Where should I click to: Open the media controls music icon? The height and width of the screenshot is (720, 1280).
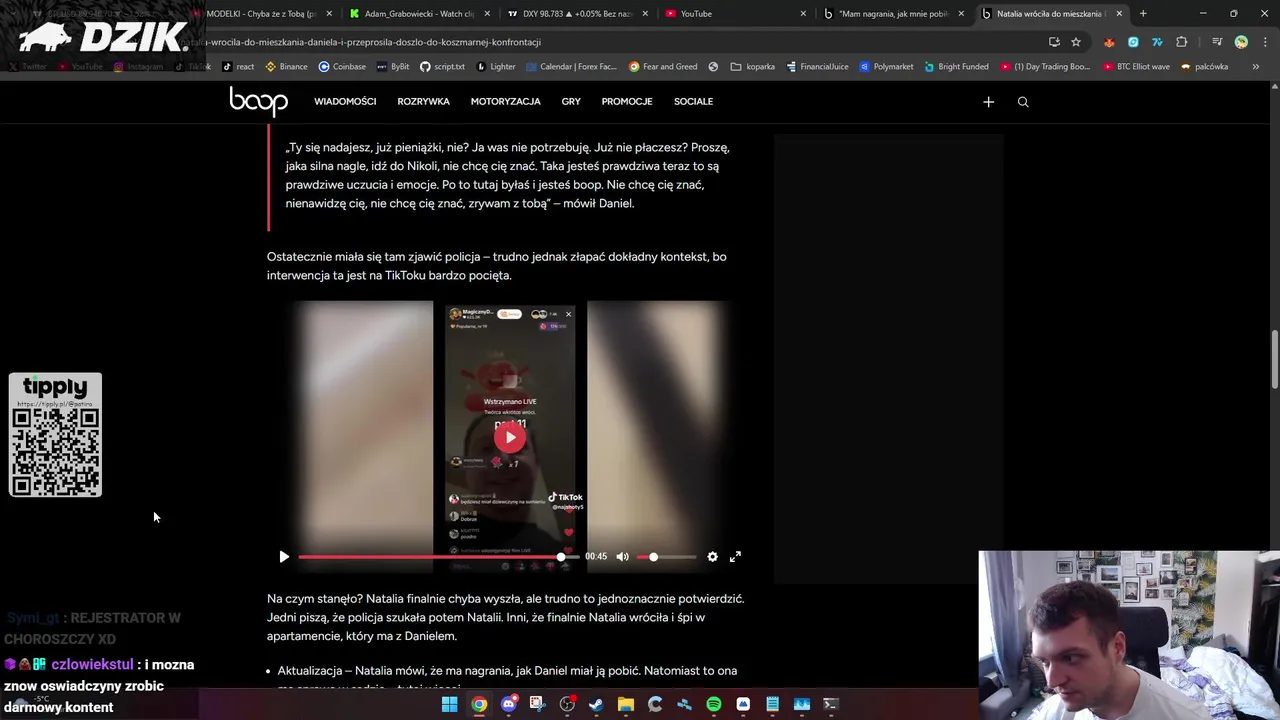point(1217,42)
